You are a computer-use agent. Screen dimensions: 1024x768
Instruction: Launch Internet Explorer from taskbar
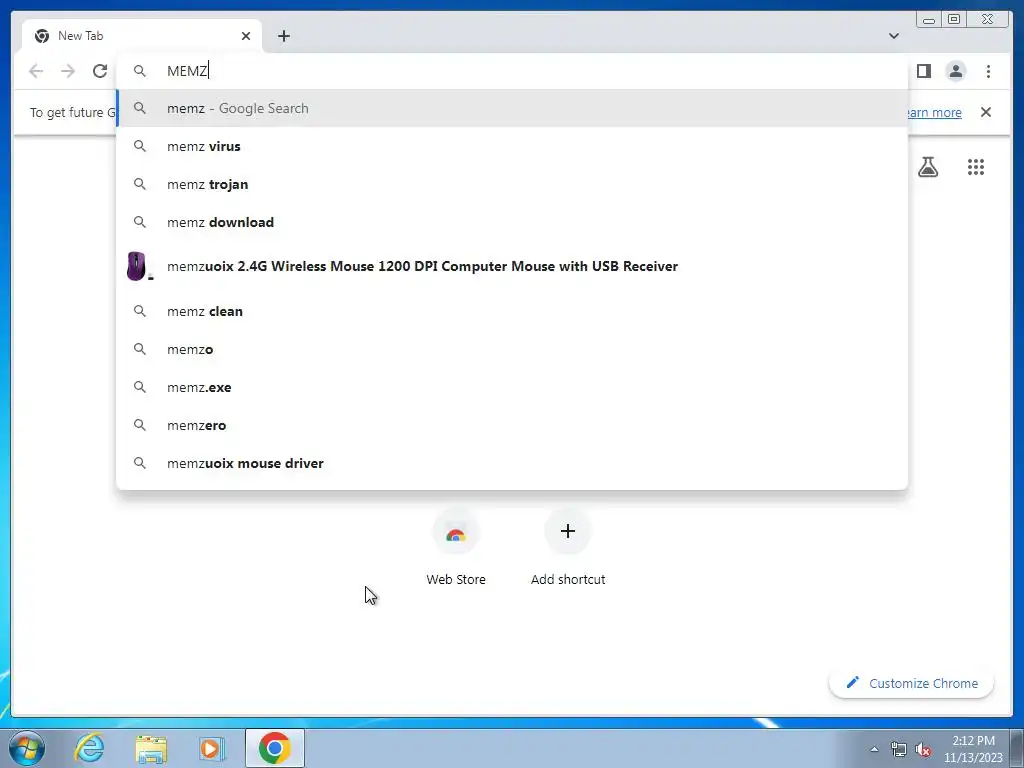point(89,748)
